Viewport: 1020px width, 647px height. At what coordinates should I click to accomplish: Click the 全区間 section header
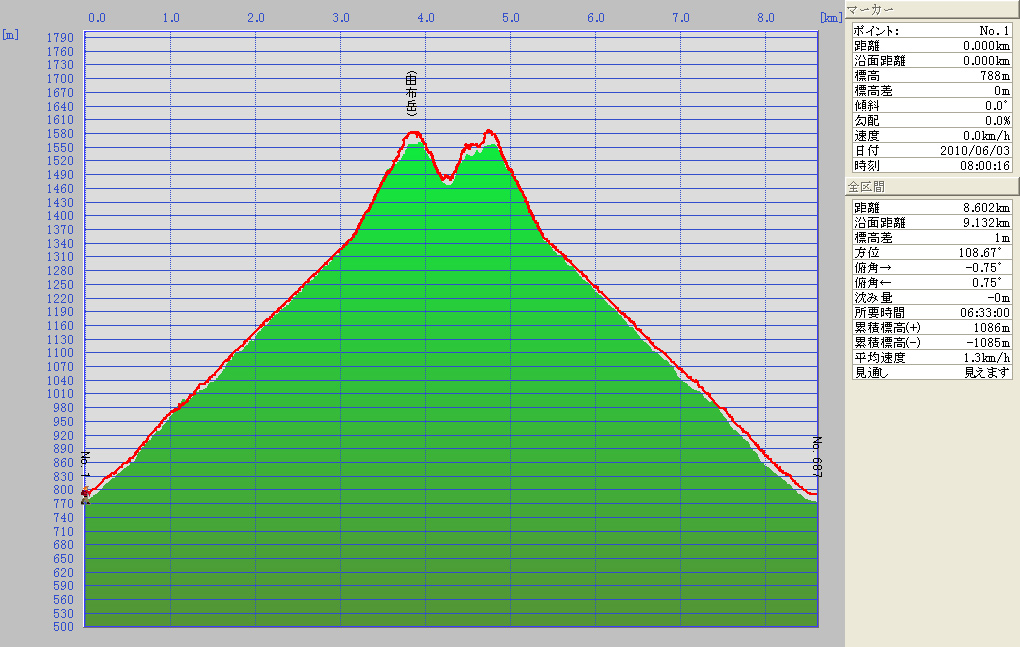[931, 186]
